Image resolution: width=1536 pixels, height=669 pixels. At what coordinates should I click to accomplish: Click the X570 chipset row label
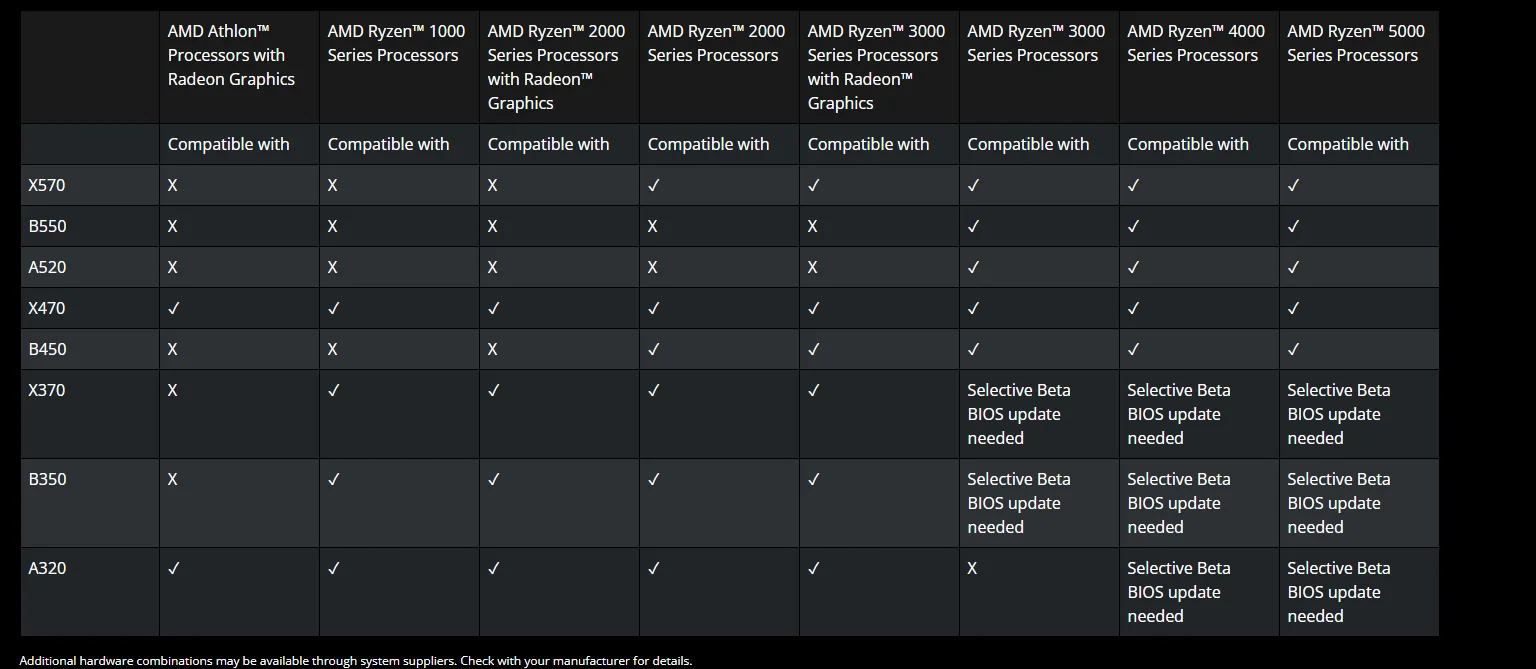pos(47,185)
